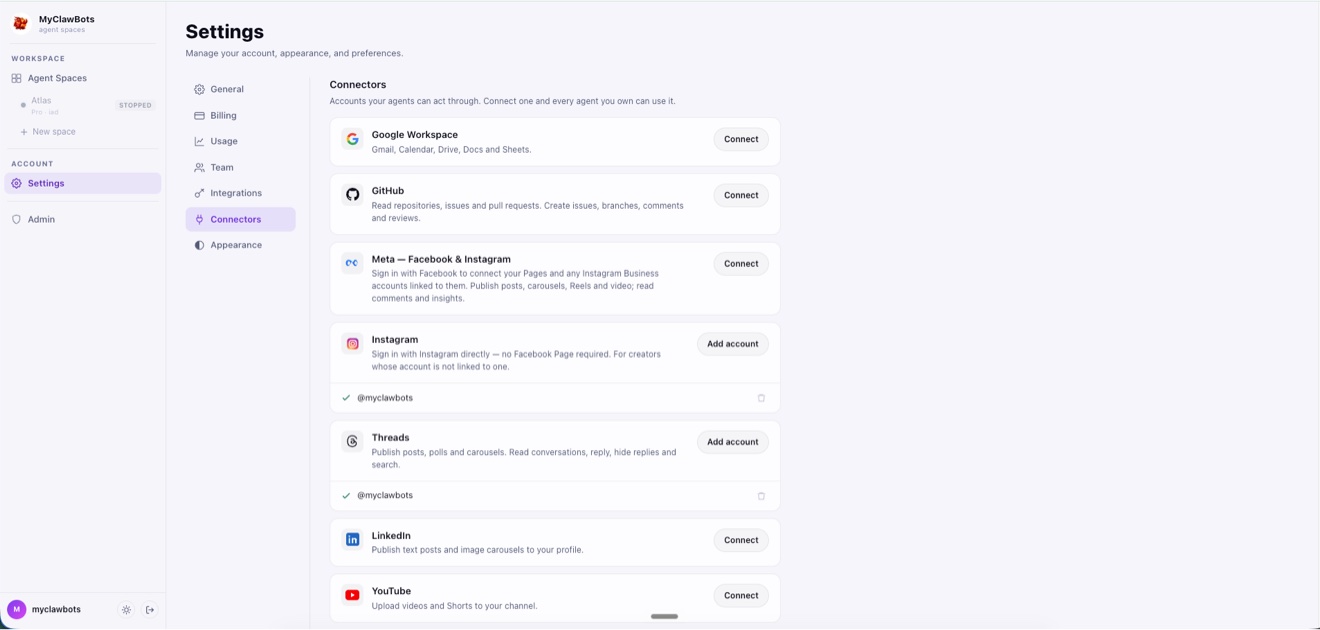This screenshot has width=1320, height=630.
Task: Click the Appearance half-circle icon
Action: coord(199,245)
